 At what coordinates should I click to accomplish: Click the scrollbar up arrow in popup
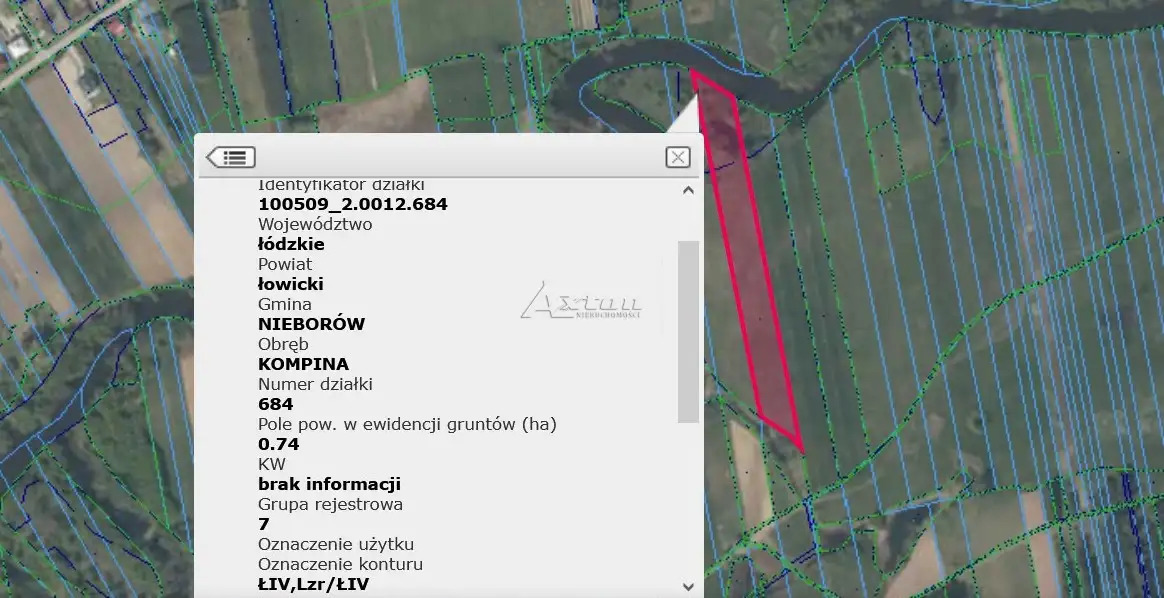pyautogui.click(x=688, y=190)
